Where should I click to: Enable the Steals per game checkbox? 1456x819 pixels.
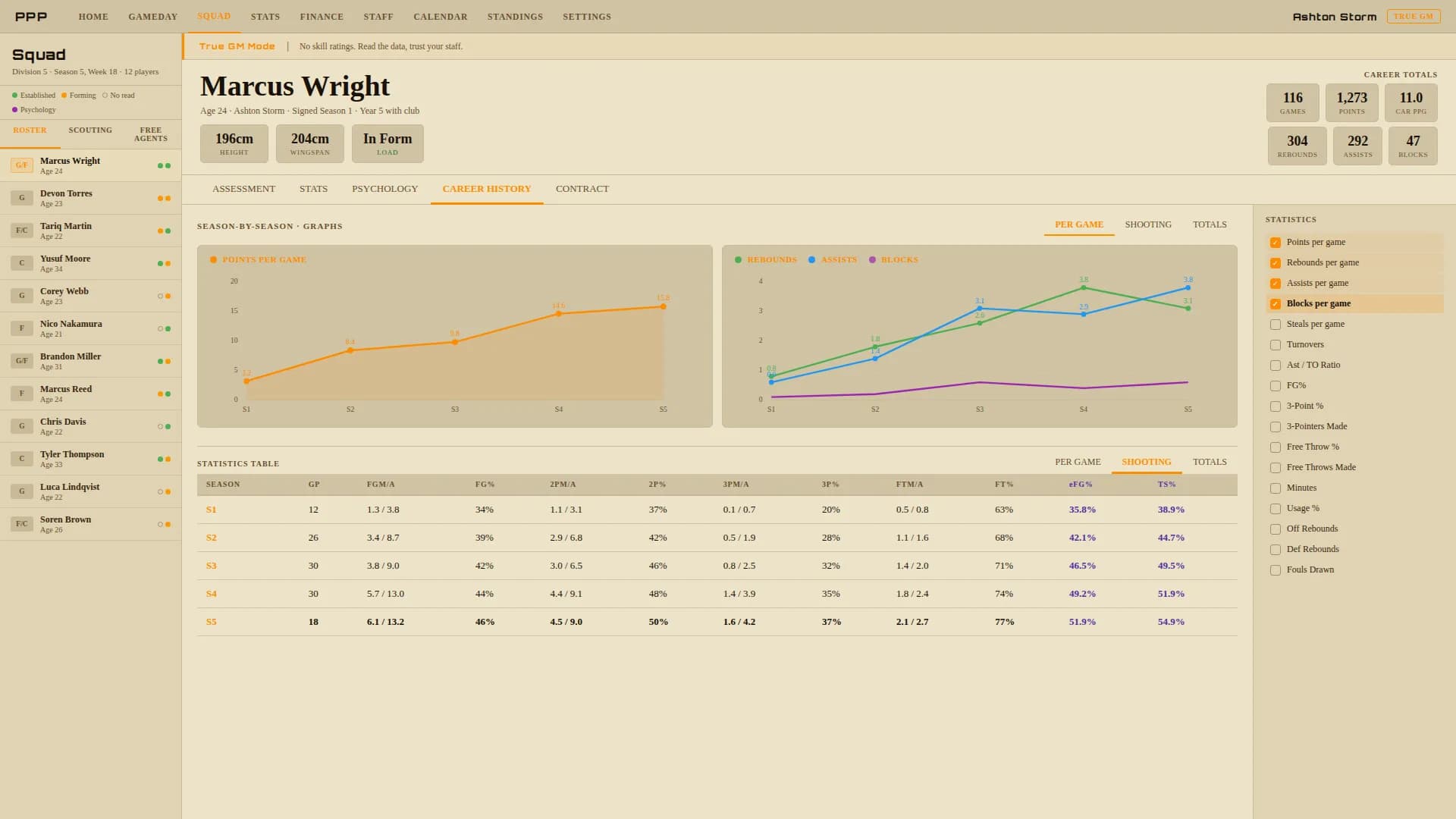tap(1276, 325)
